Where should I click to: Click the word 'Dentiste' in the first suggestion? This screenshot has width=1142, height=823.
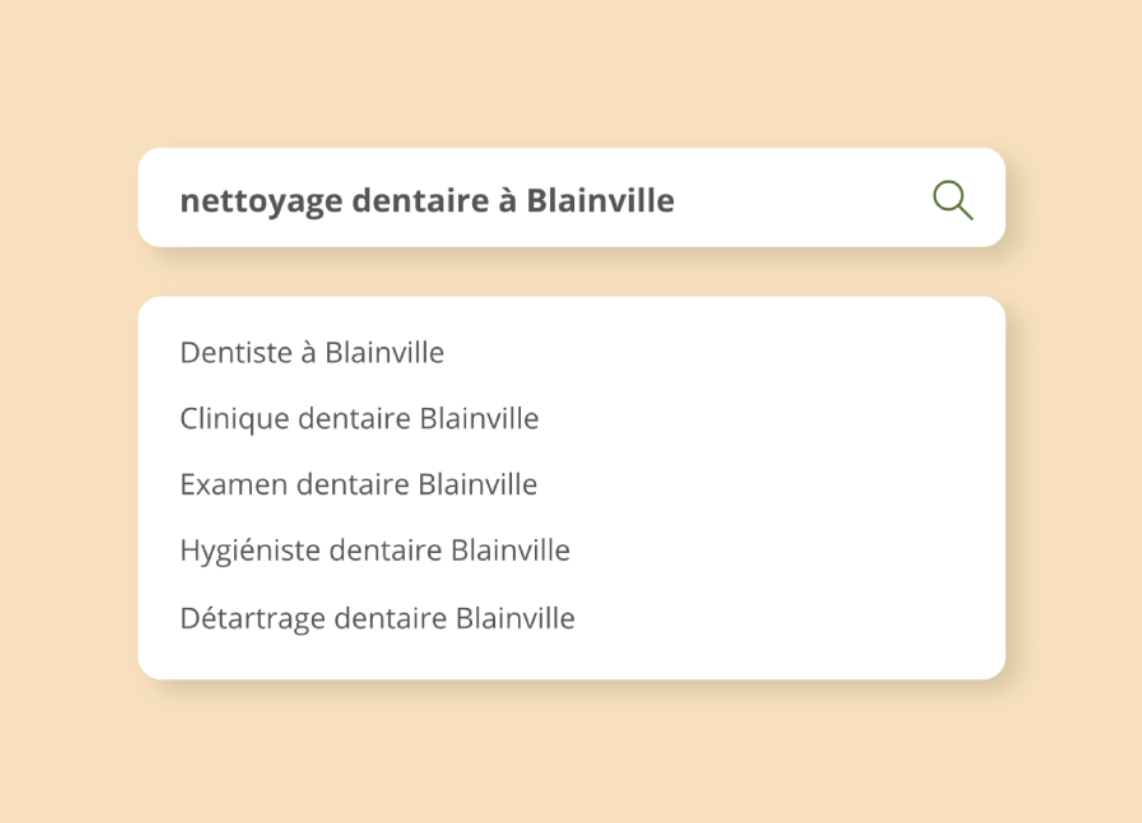click(x=236, y=353)
